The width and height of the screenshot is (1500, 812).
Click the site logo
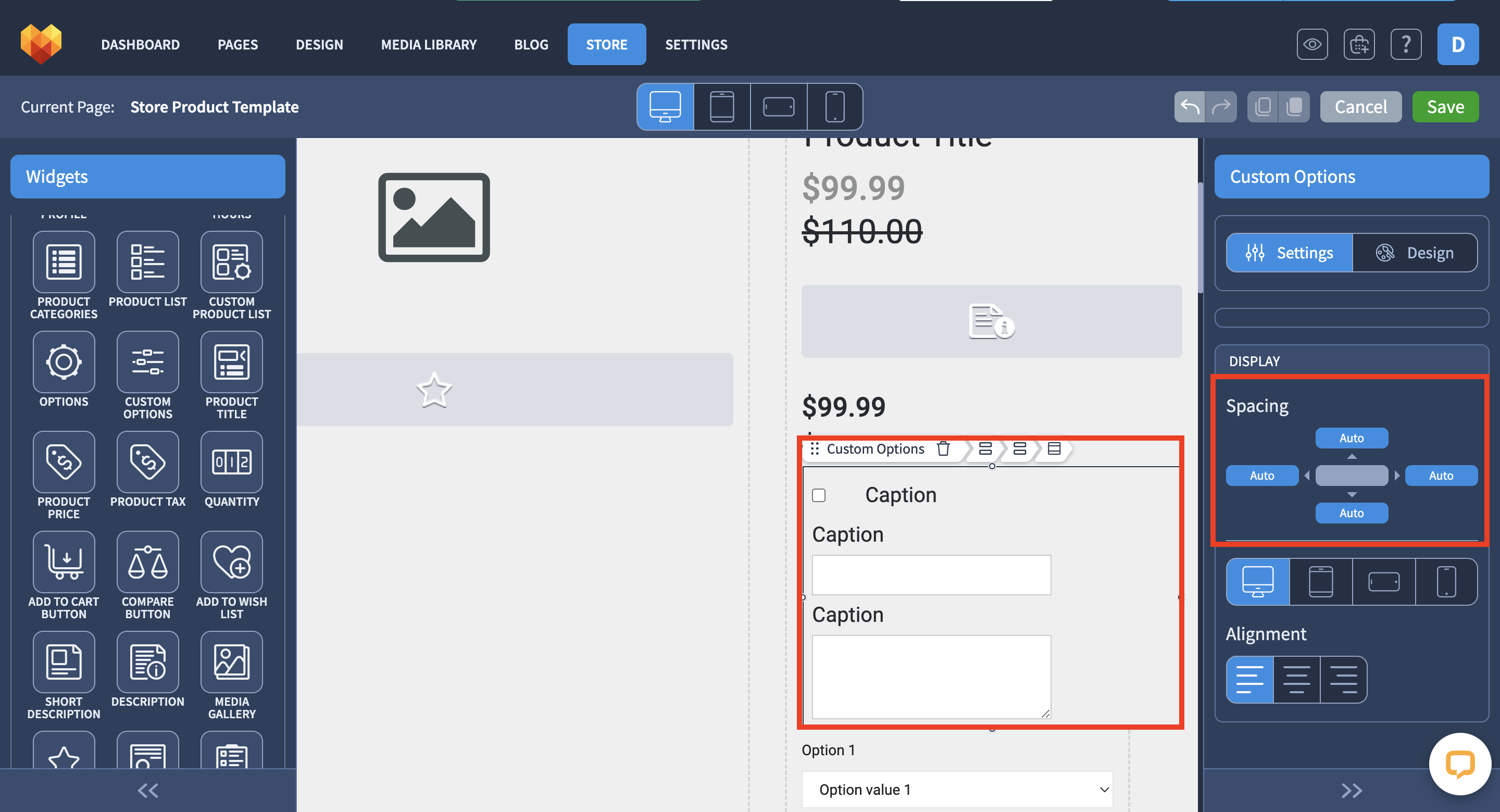pos(41,44)
